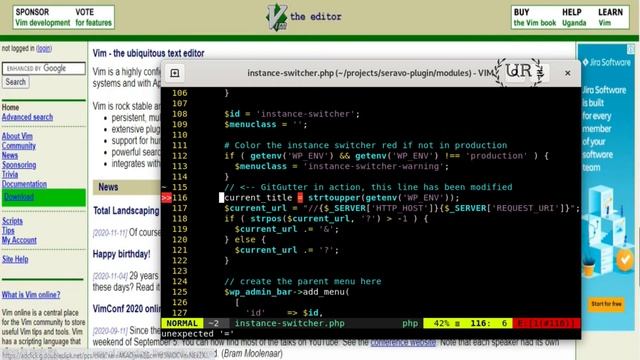
Task: Click $wp_admin_bar on line 125
Action: (258, 292)
